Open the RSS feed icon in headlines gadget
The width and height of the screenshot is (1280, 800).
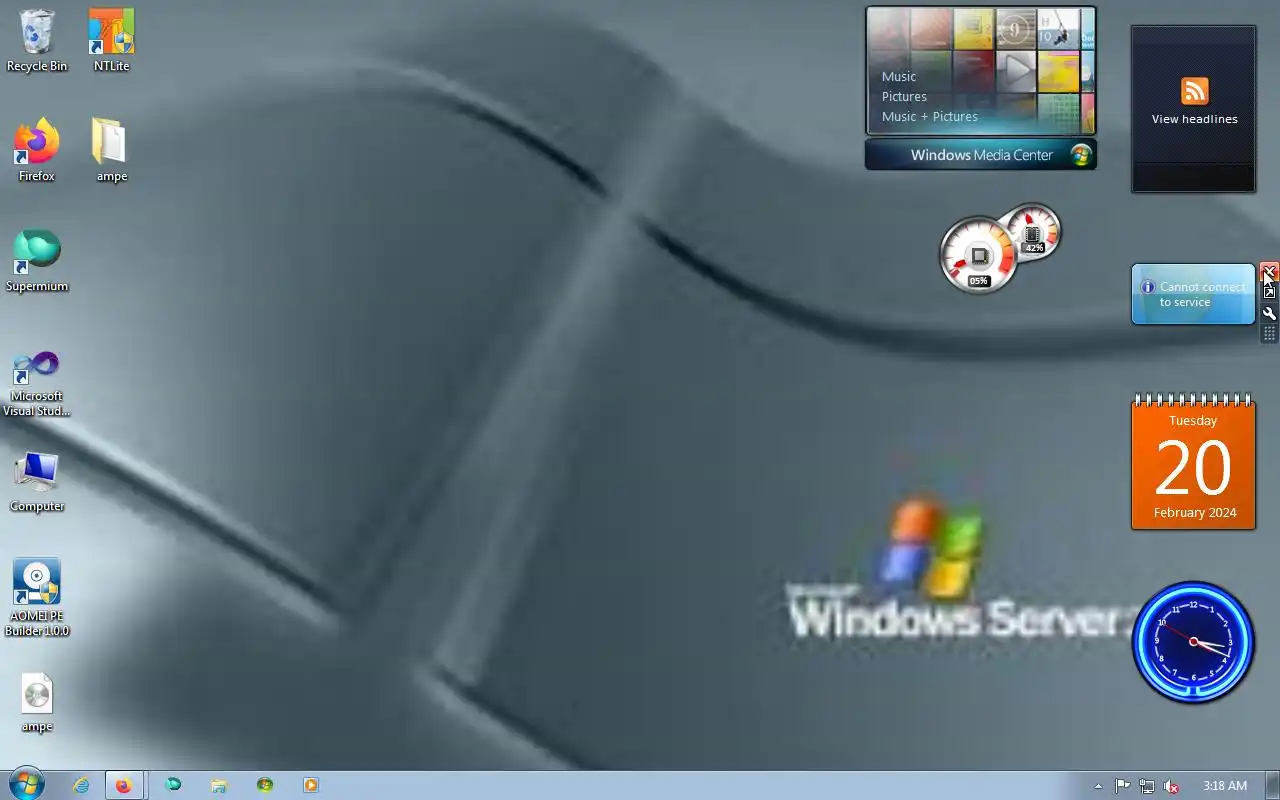[x=1195, y=91]
